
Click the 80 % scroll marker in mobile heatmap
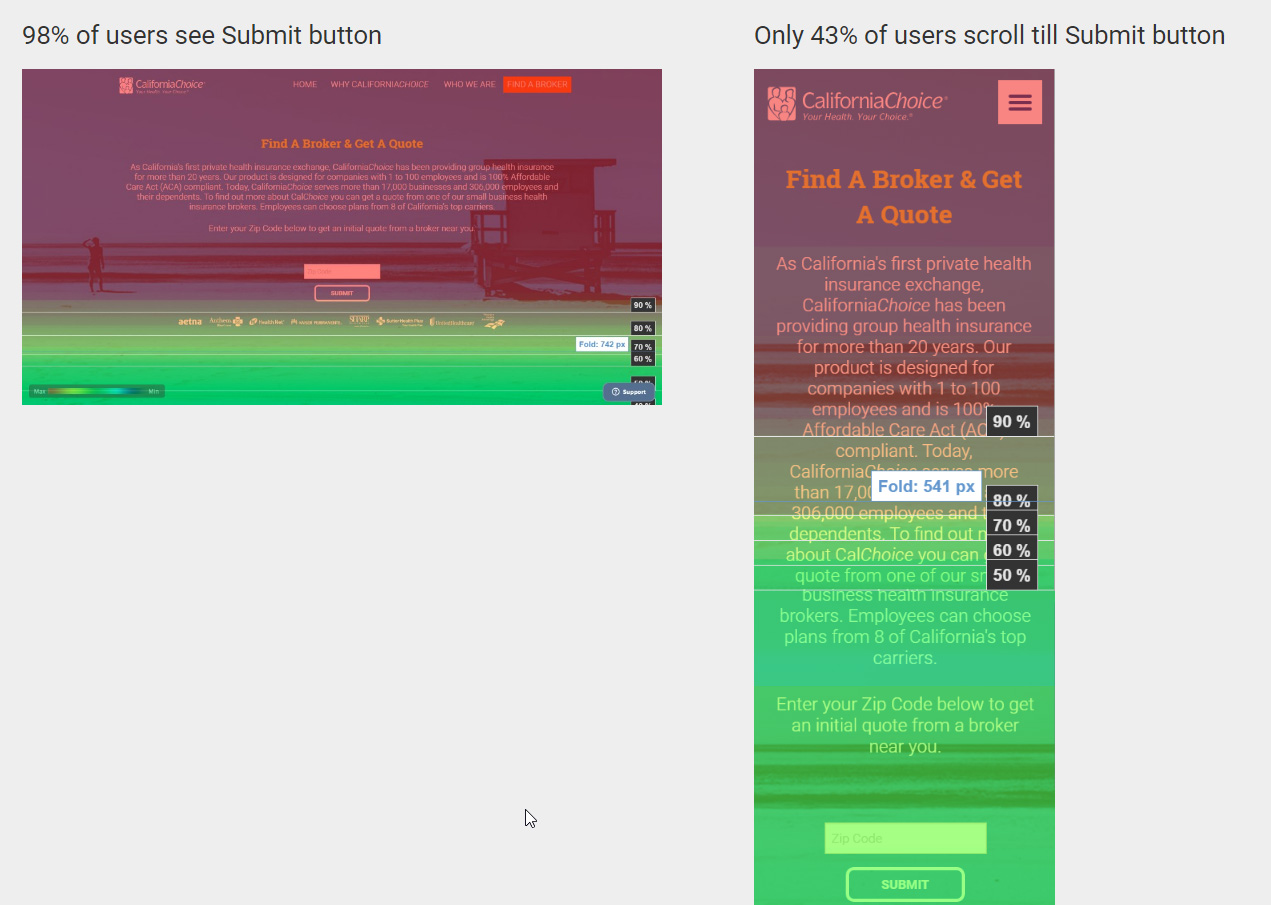1012,500
